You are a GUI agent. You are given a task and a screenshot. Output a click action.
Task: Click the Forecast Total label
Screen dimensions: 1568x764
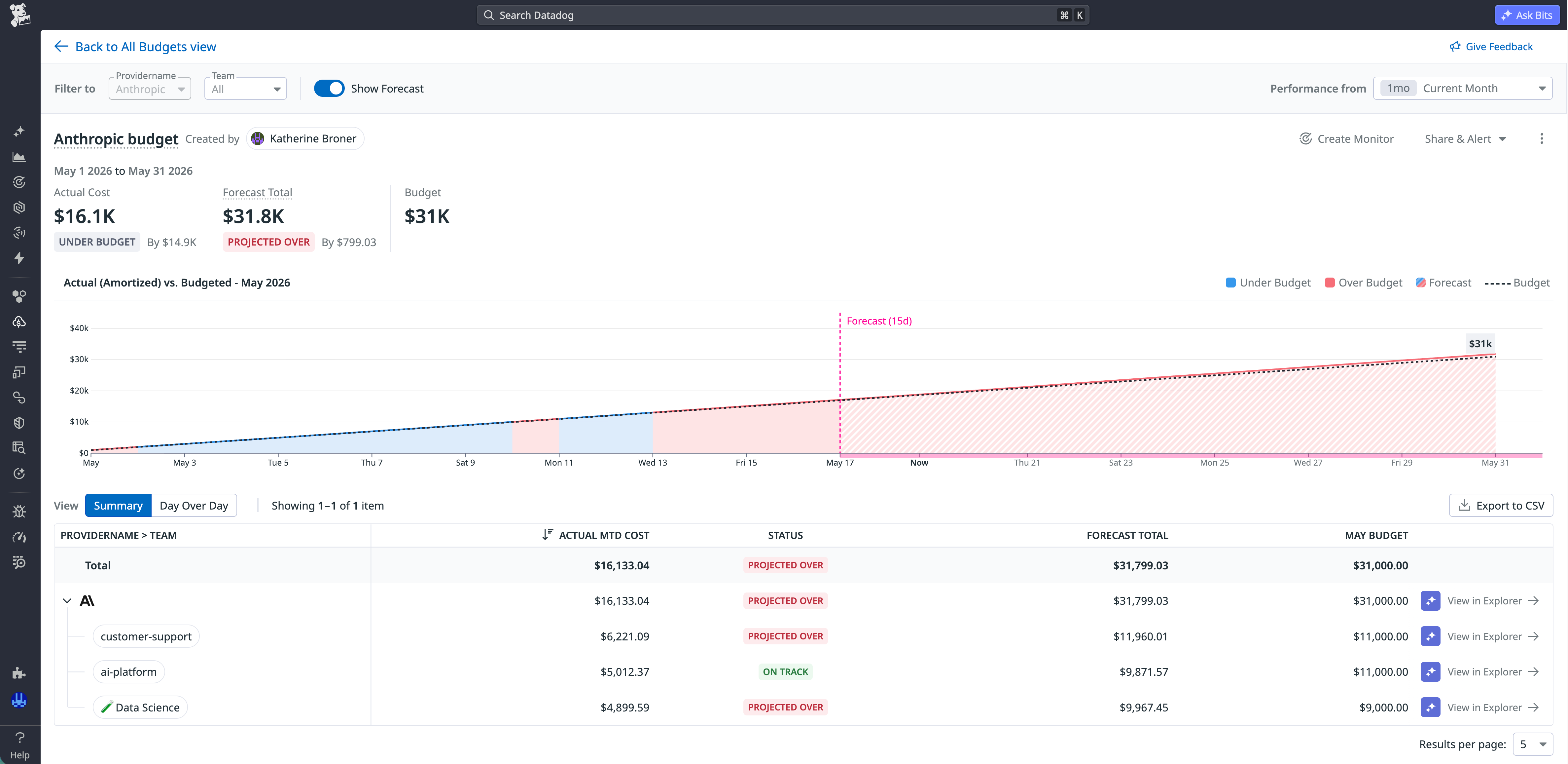pos(258,193)
